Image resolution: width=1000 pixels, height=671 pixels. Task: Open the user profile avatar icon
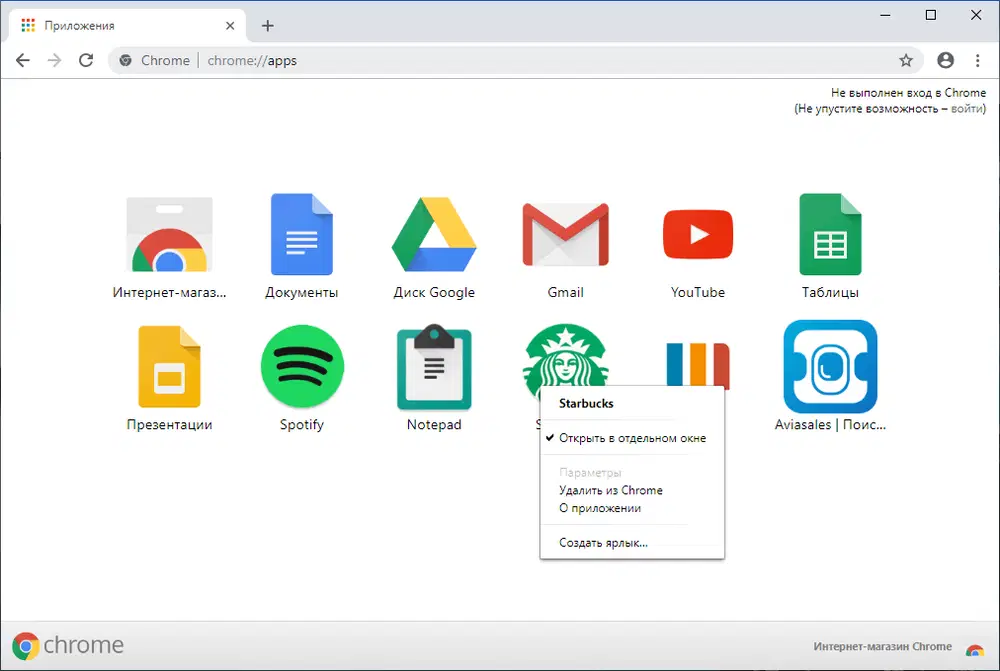pos(946,61)
